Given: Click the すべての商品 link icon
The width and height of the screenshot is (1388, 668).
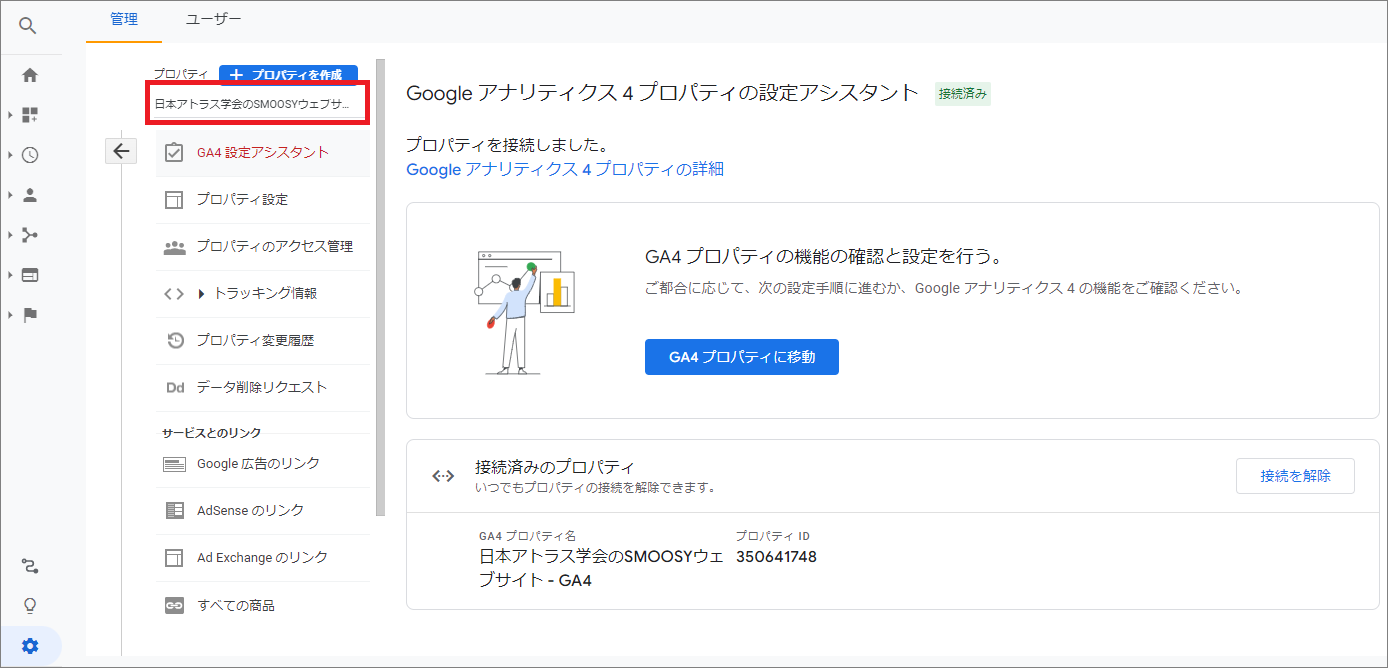Looking at the screenshot, I should tap(174, 606).
